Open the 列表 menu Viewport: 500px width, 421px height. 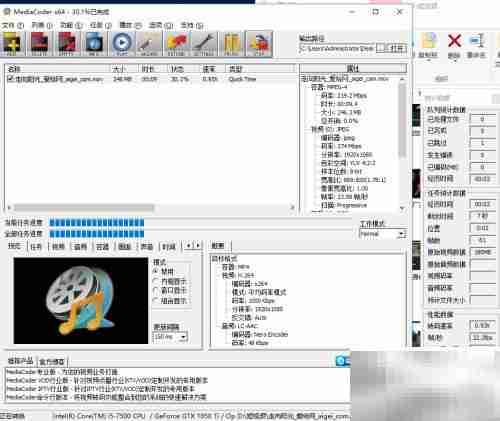pyautogui.click(x=42, y=25)
